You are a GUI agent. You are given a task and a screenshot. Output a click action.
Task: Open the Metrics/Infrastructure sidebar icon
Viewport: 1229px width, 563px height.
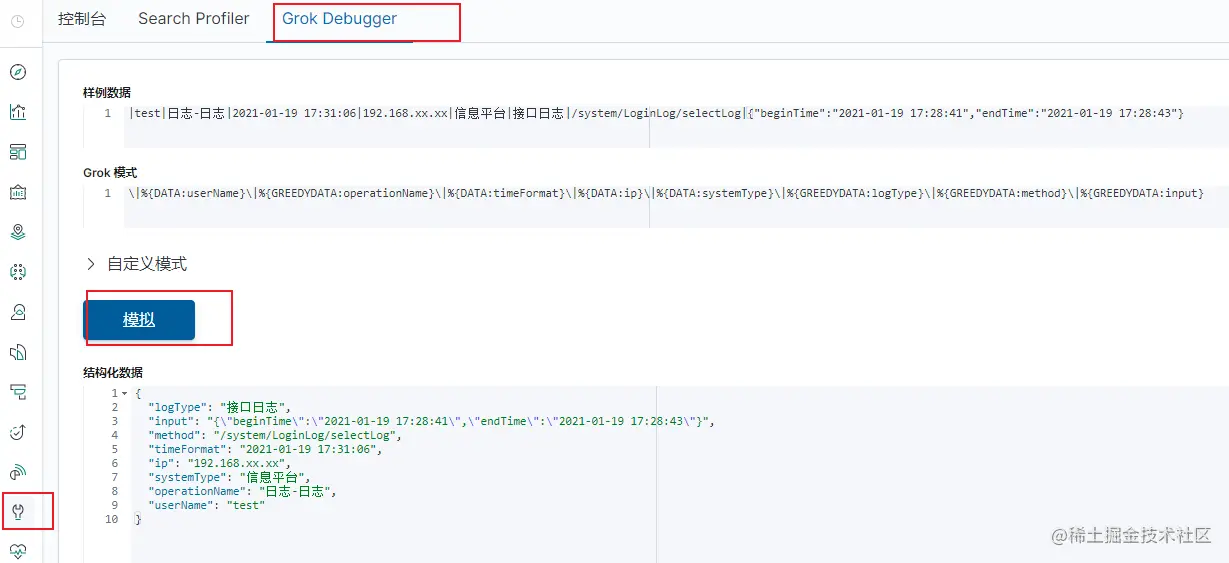click(17, 312)
